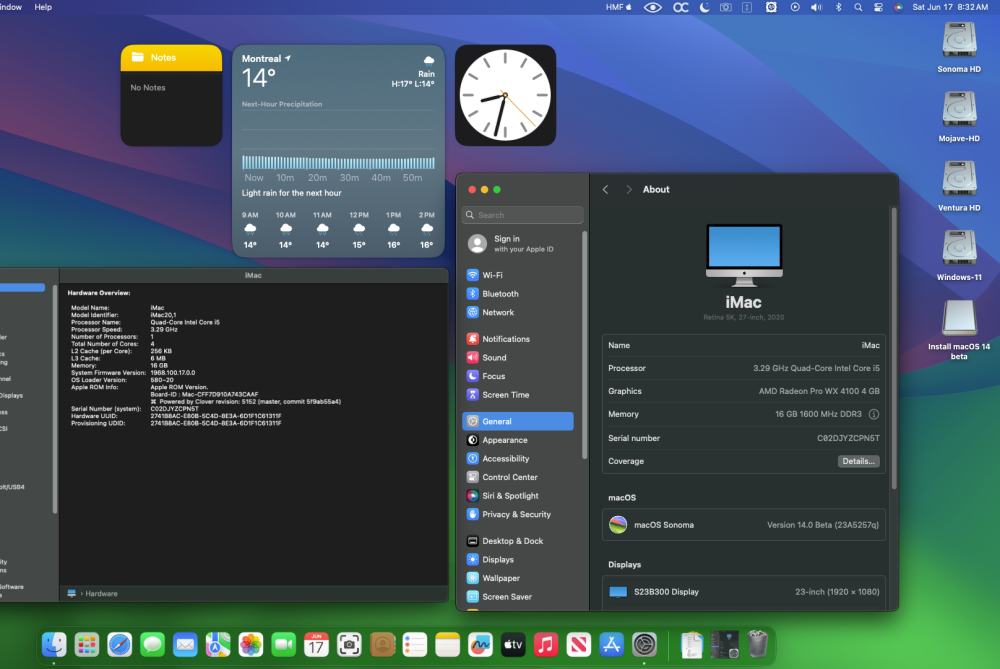Select Accessibility in Settings sidebar
This screenshot has height=669, width=1000.
[518, 459]
